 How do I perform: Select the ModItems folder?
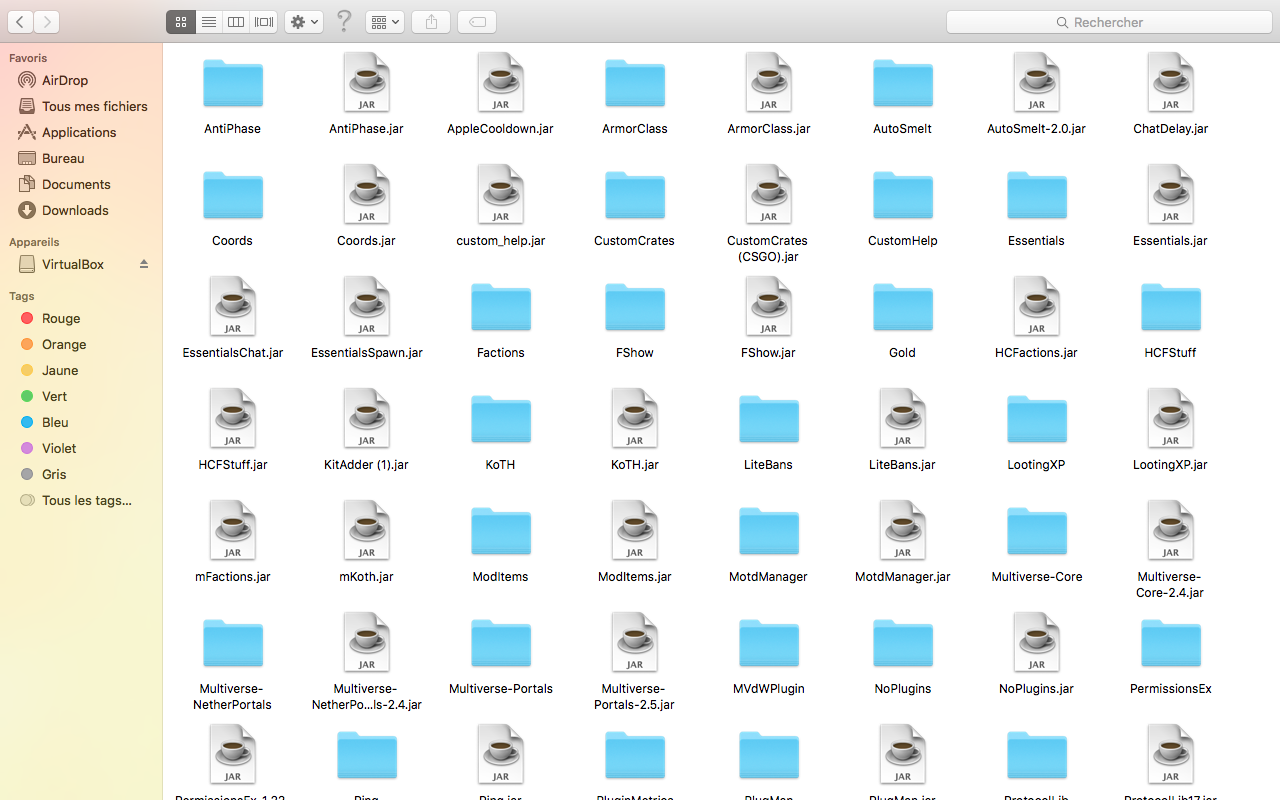(x=501, y=532)
